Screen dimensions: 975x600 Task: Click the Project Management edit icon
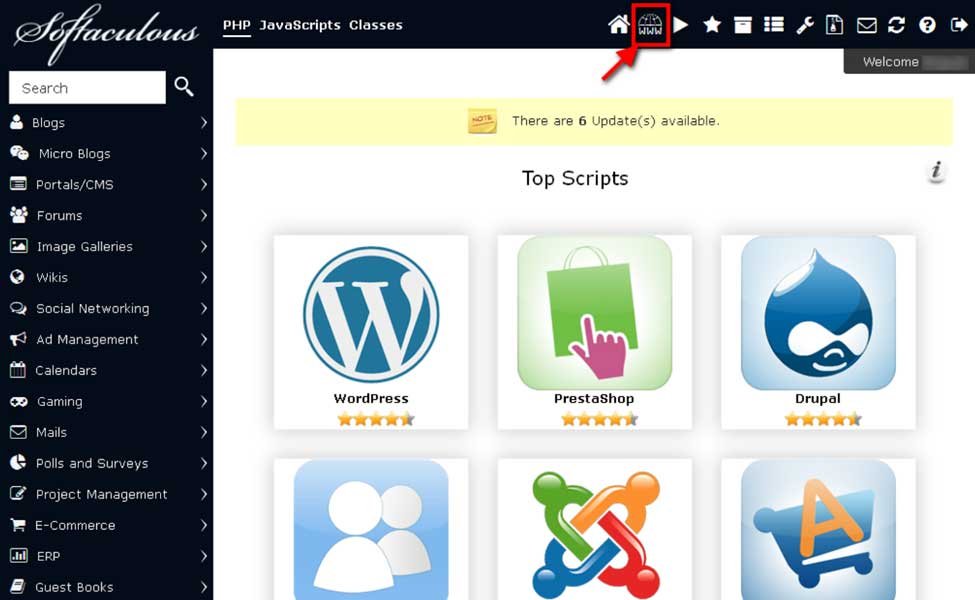(x=18, y=493)
